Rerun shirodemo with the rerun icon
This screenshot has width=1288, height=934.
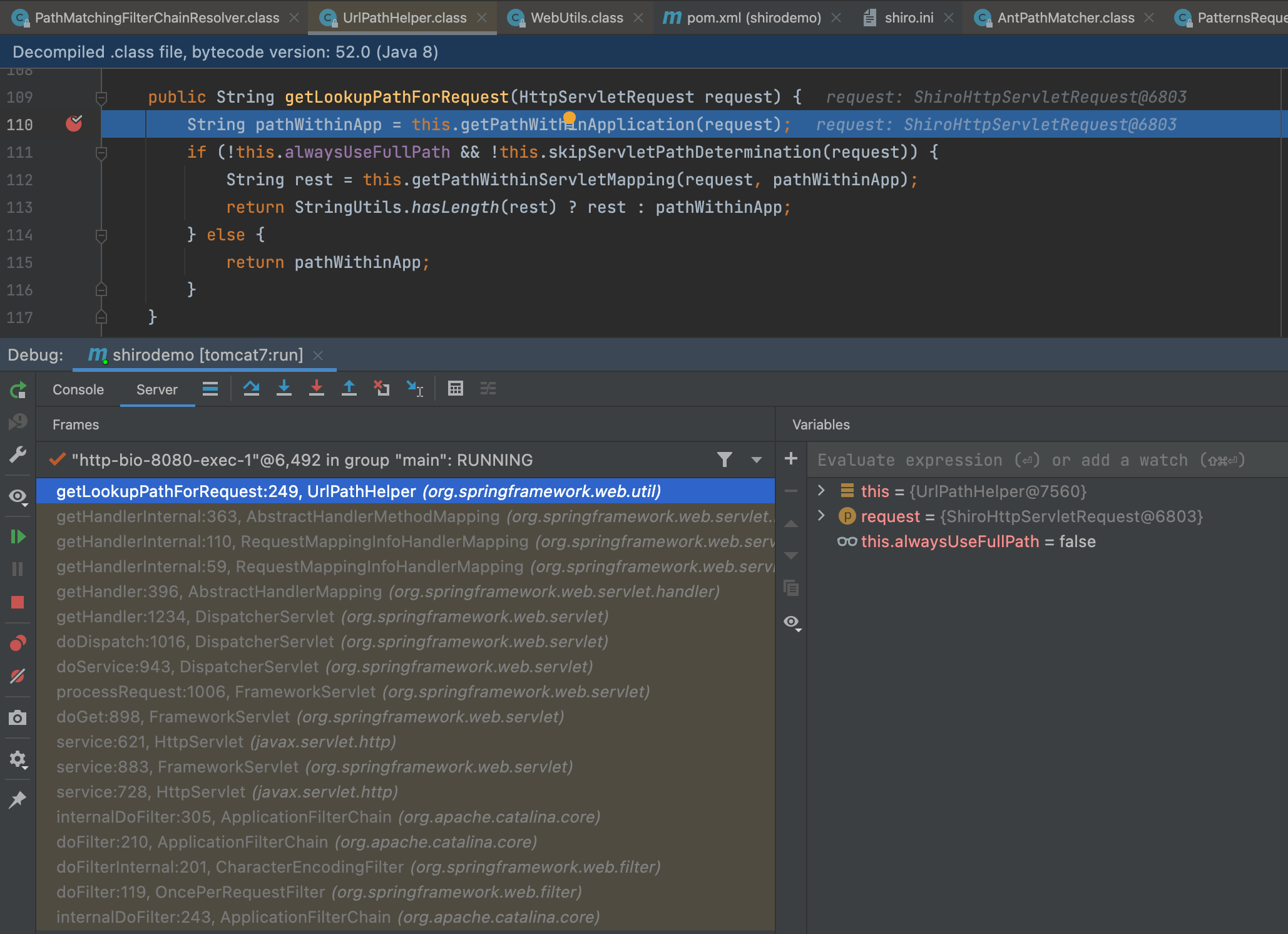pyautogui.click(x=18, y=390)
